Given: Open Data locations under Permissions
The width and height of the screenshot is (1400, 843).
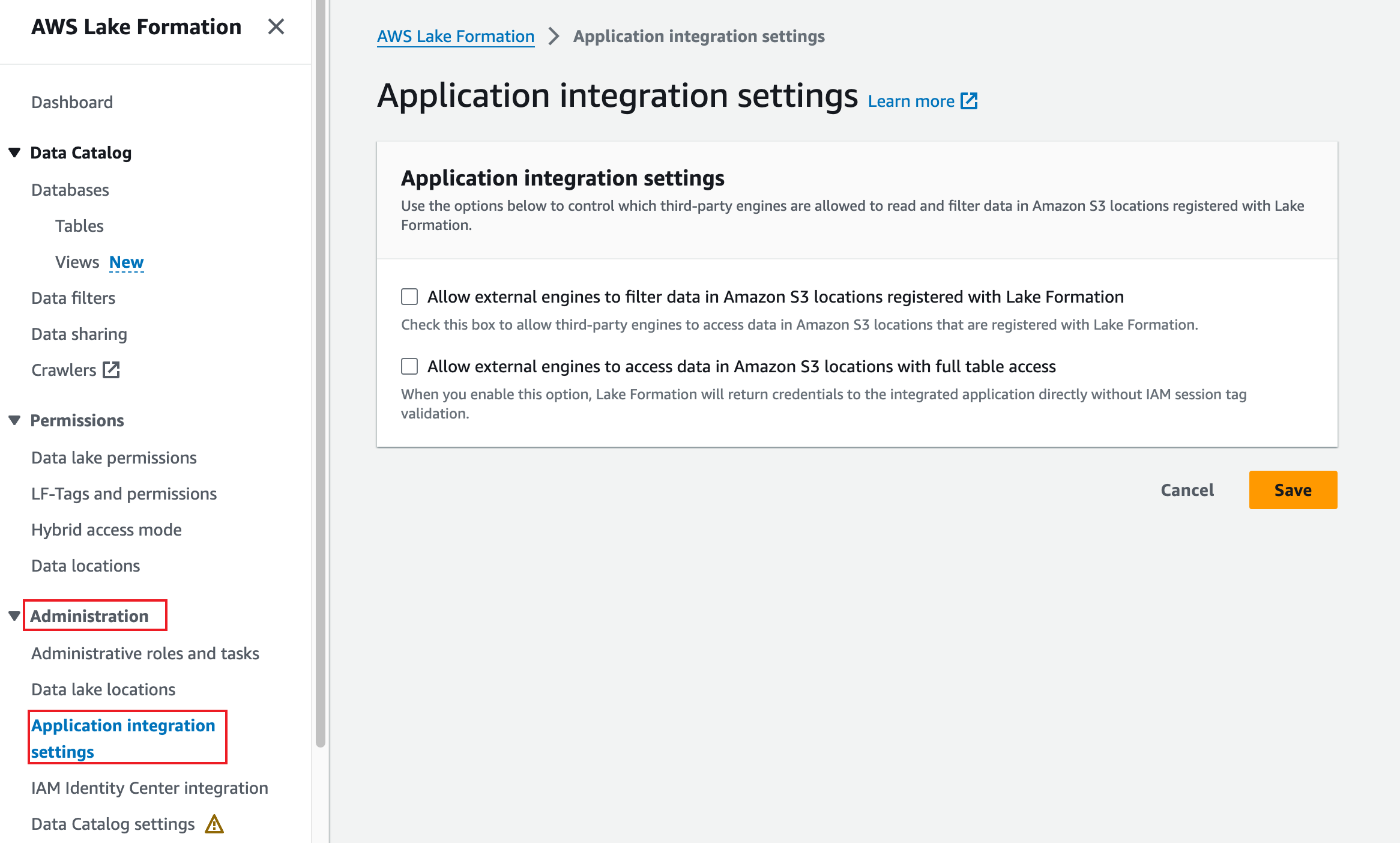Looking at the screenshot, I should point(85,566).
